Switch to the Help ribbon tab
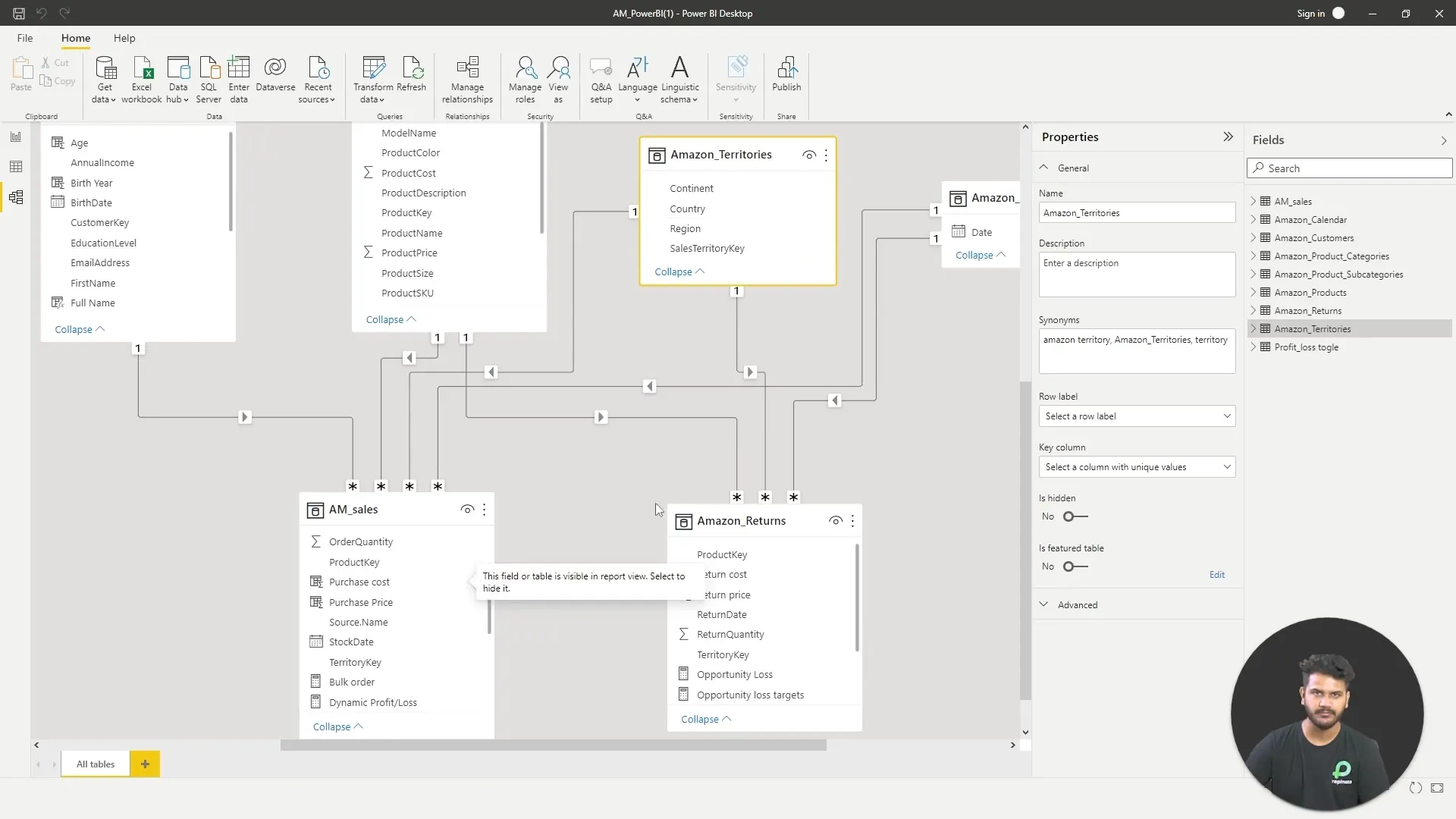 pos(124,38)
